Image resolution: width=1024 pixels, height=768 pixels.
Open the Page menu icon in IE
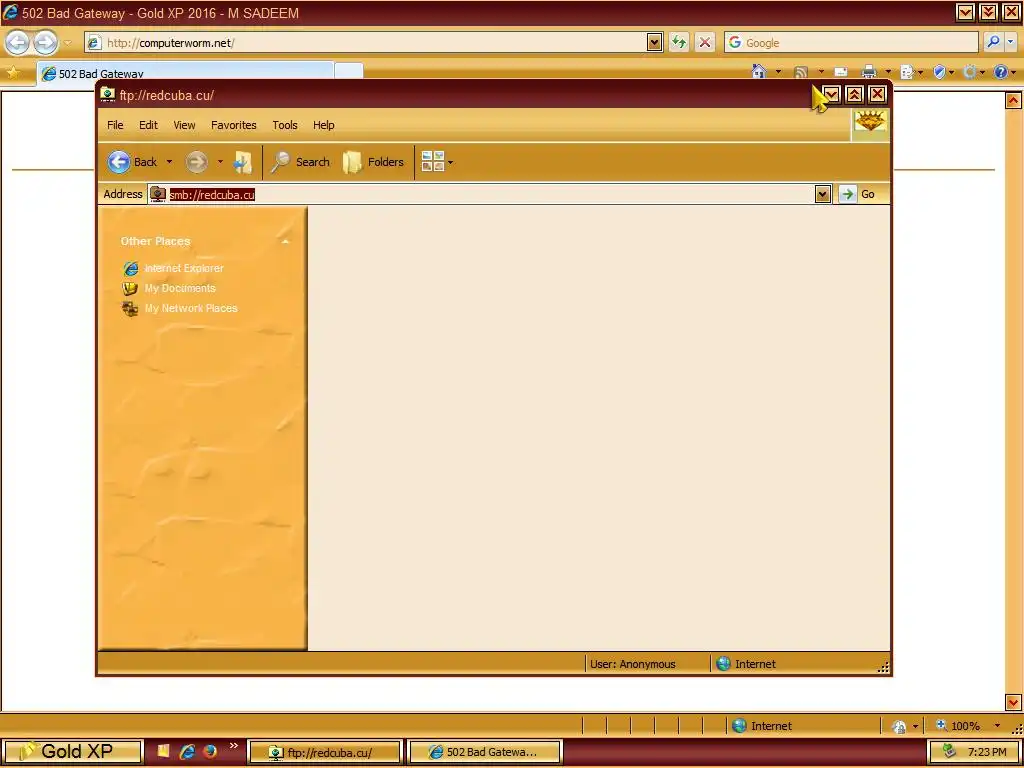pos(906,72)
